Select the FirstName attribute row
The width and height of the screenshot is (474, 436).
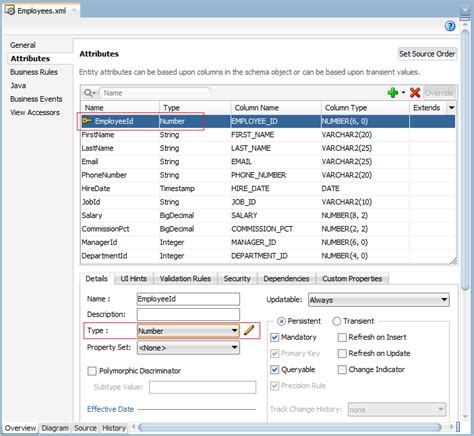[x=268, y=135]
